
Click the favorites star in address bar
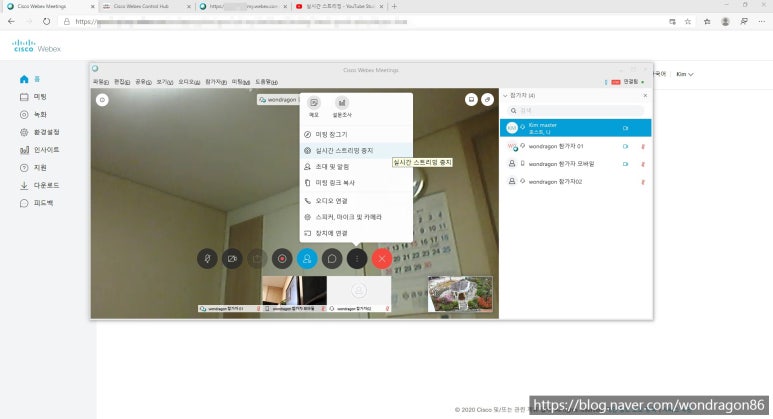688,22
